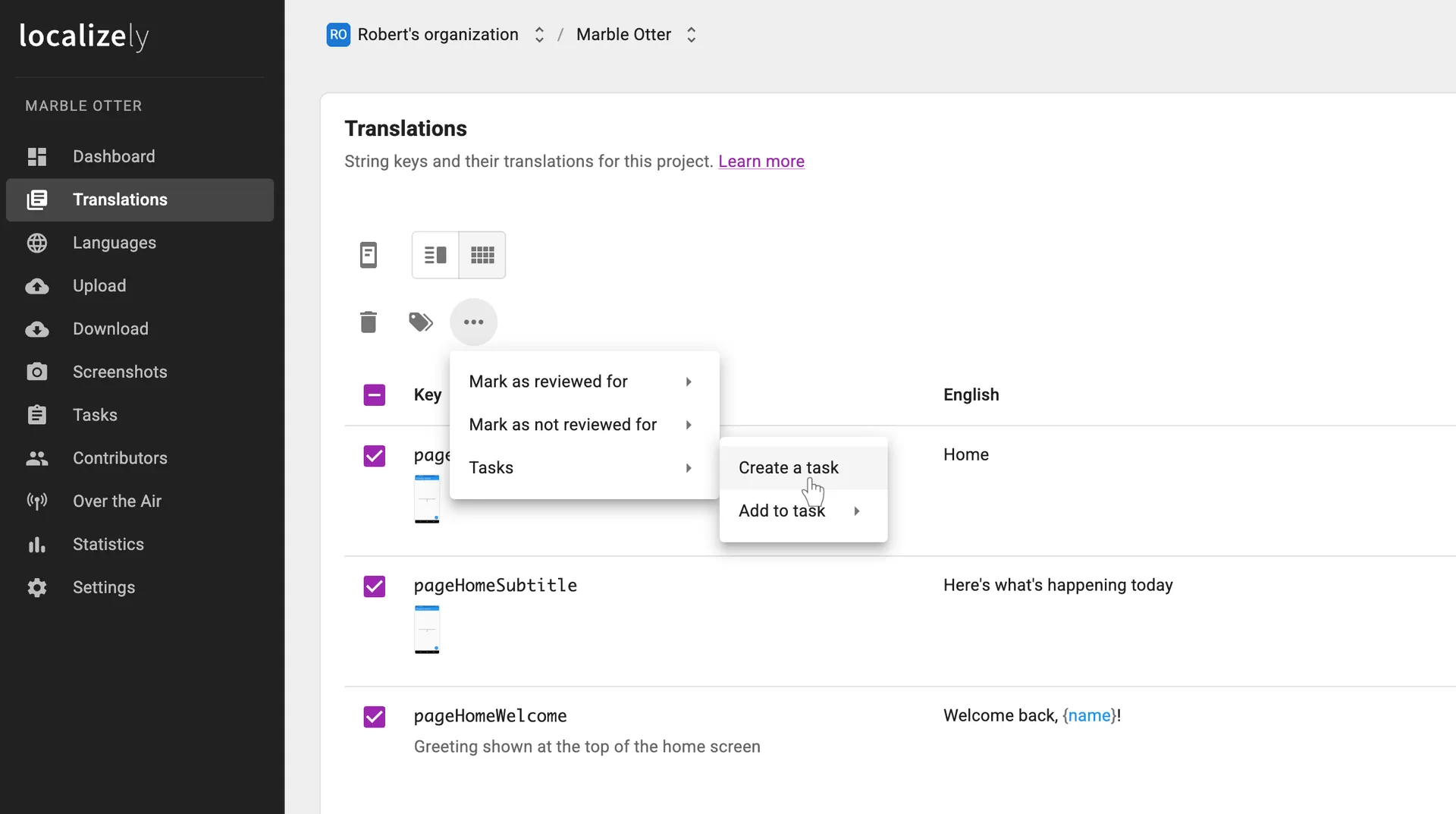Viewport: 1456px width, 814px height.
Task: Expand Mark as reviewed for submenu
Action: [584, 382]
